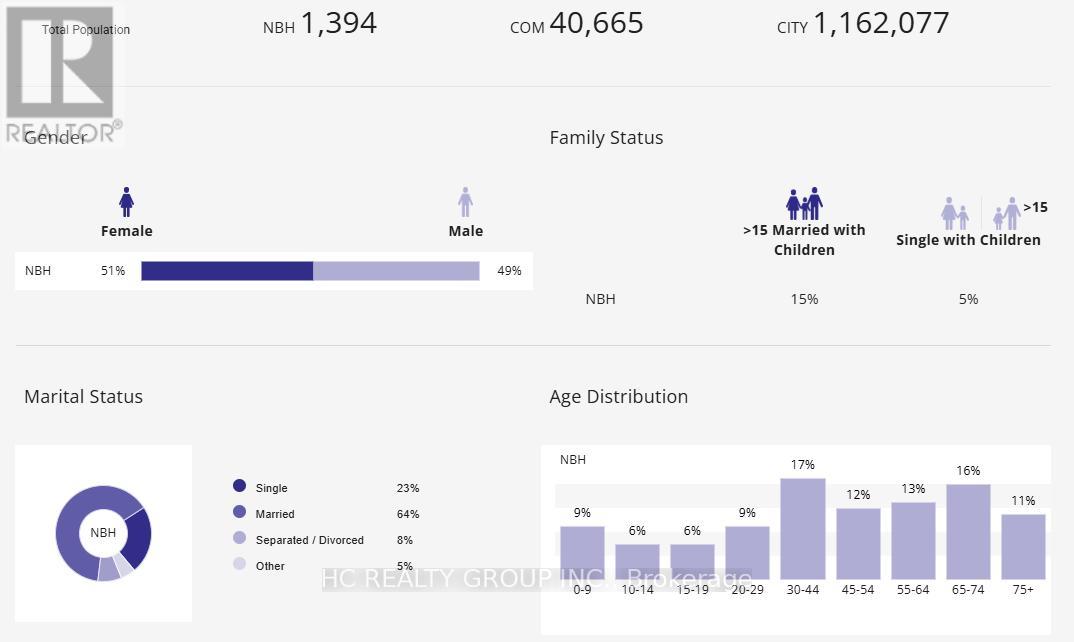The width and height of the screenshot is (1074, 642).
Task: Select the Other legend dot
Action: (239, 564)
